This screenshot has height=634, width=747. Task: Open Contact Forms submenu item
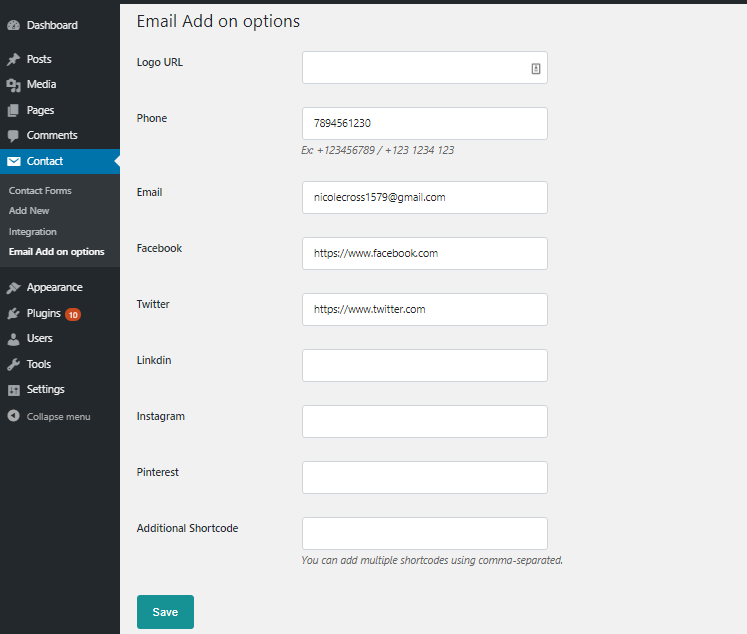point(40,191)
